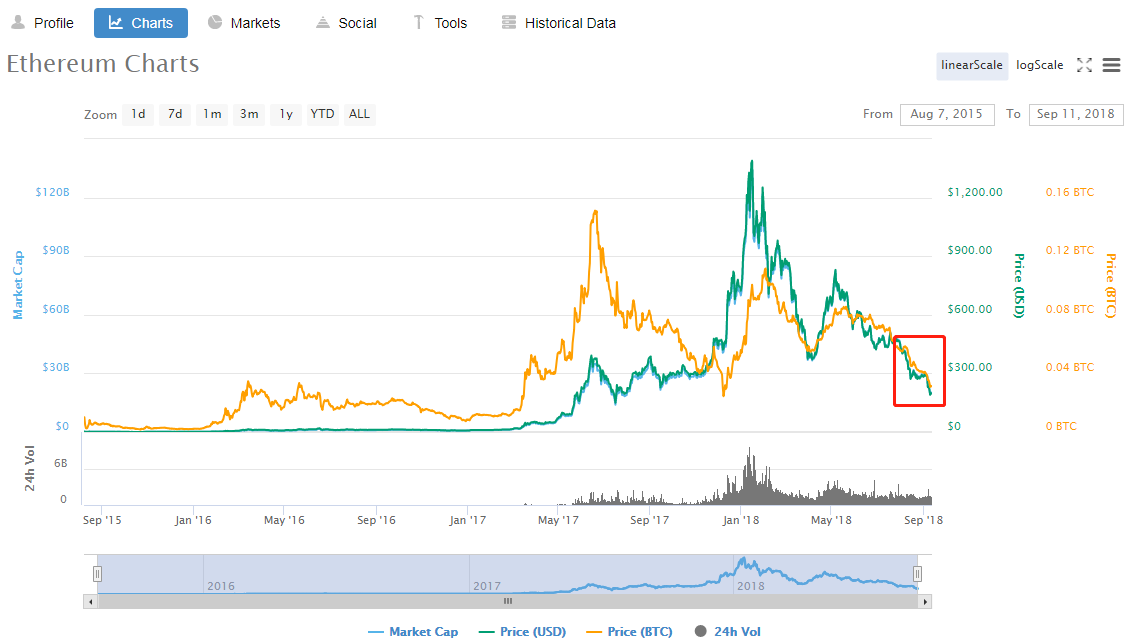Click the navigator scrollbar grip

(508, 601)
